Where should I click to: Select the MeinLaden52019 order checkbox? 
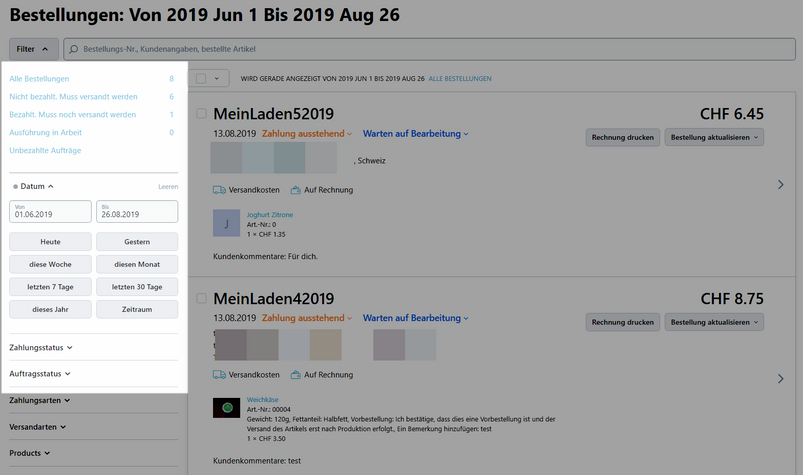[x=202, y=114]
